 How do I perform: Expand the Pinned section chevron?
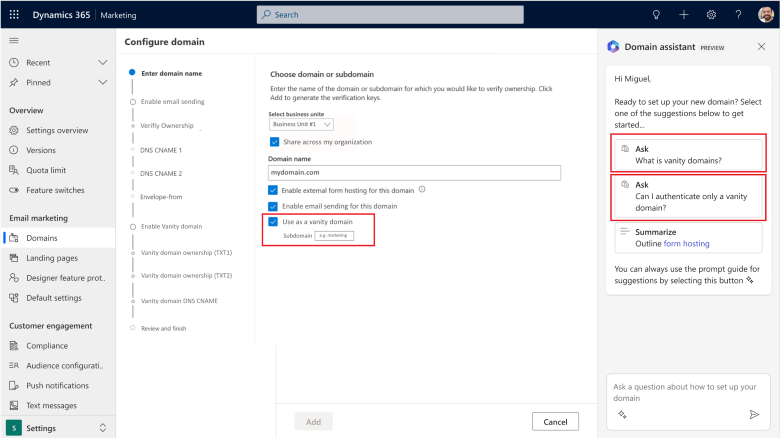[x=103, y=82]
